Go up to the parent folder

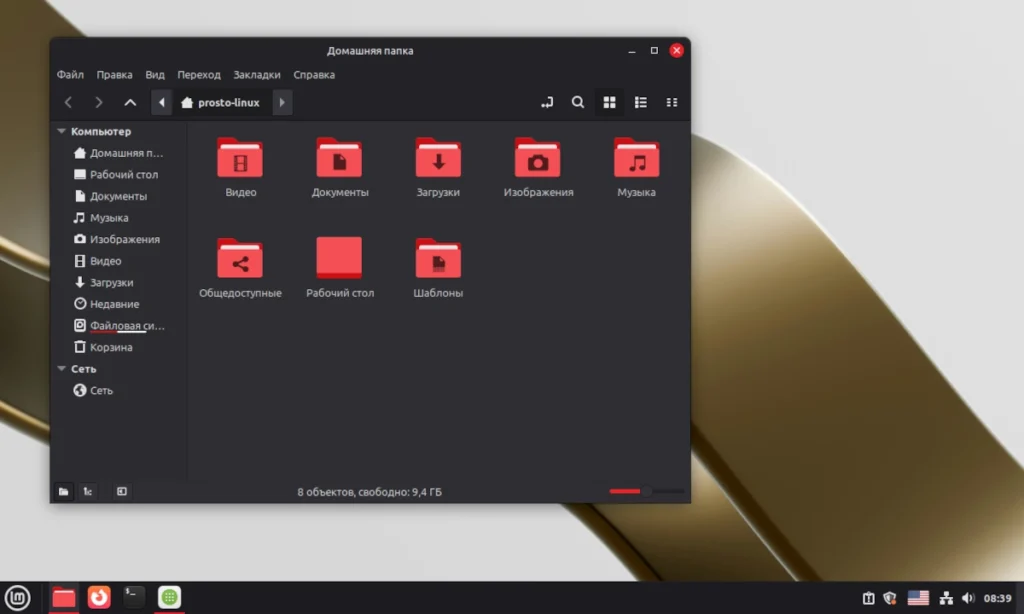pyautogui.click(x=130, y=103)
